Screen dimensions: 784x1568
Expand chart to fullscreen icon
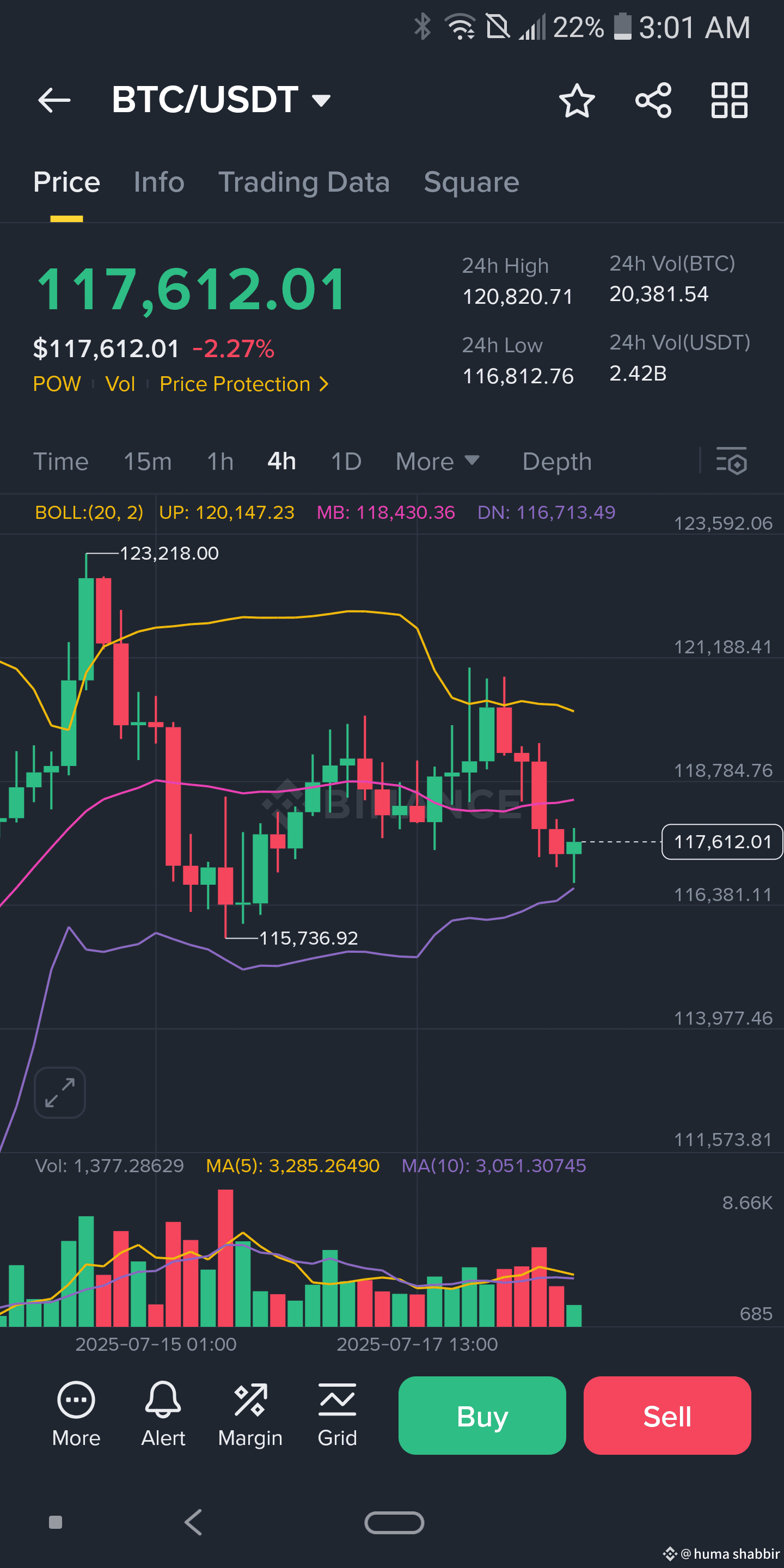coord(60,1093)
